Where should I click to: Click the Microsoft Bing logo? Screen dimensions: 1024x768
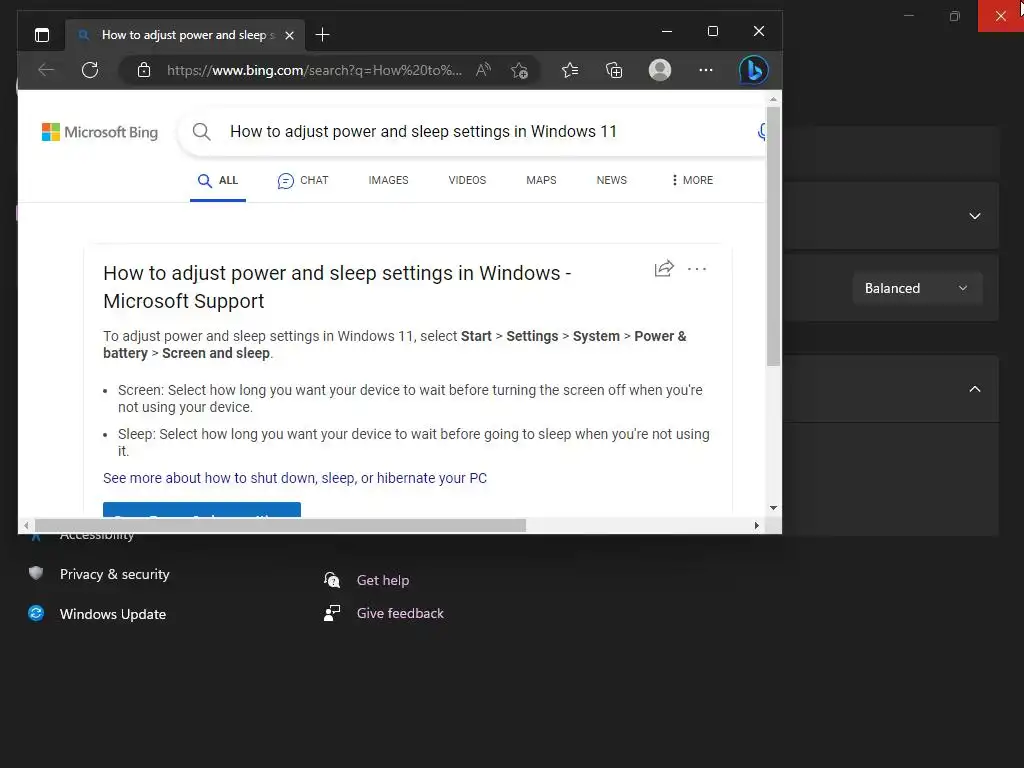(x=100, y=132)
